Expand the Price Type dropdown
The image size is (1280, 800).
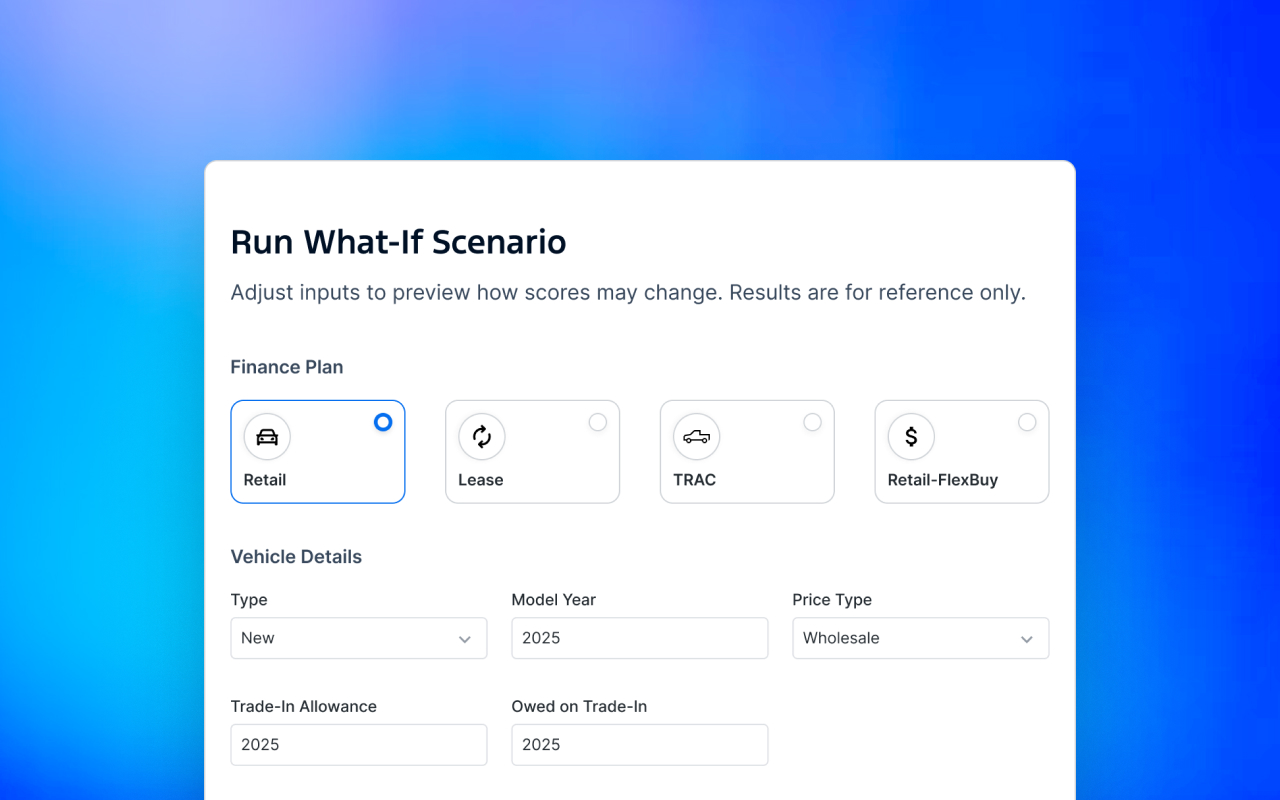pos(921,638)
